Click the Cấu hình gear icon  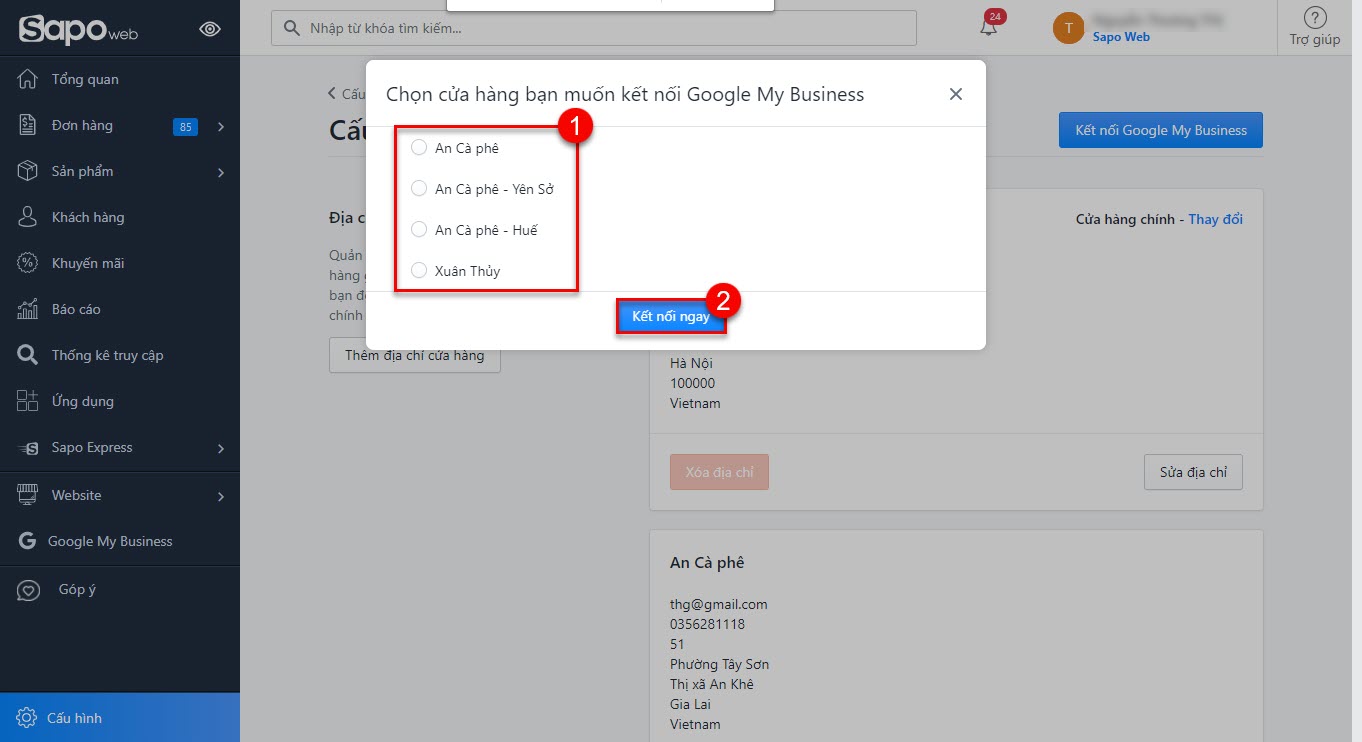pyautogui.click(x=26, y=718)
